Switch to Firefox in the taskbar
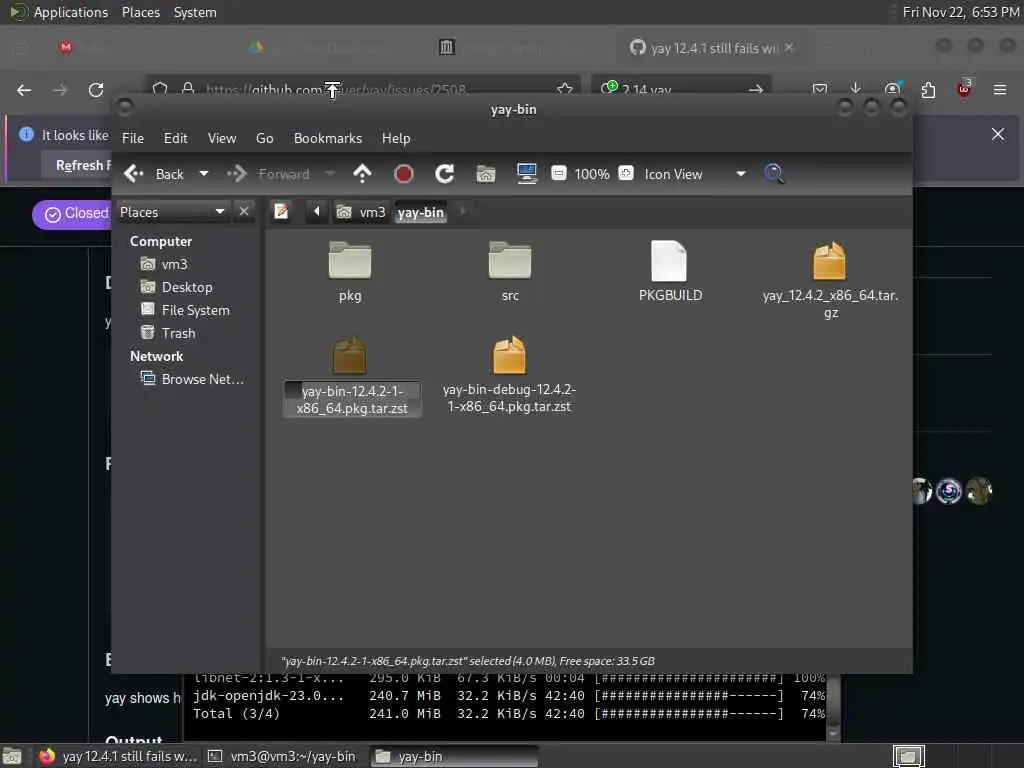 pos(118,756)
